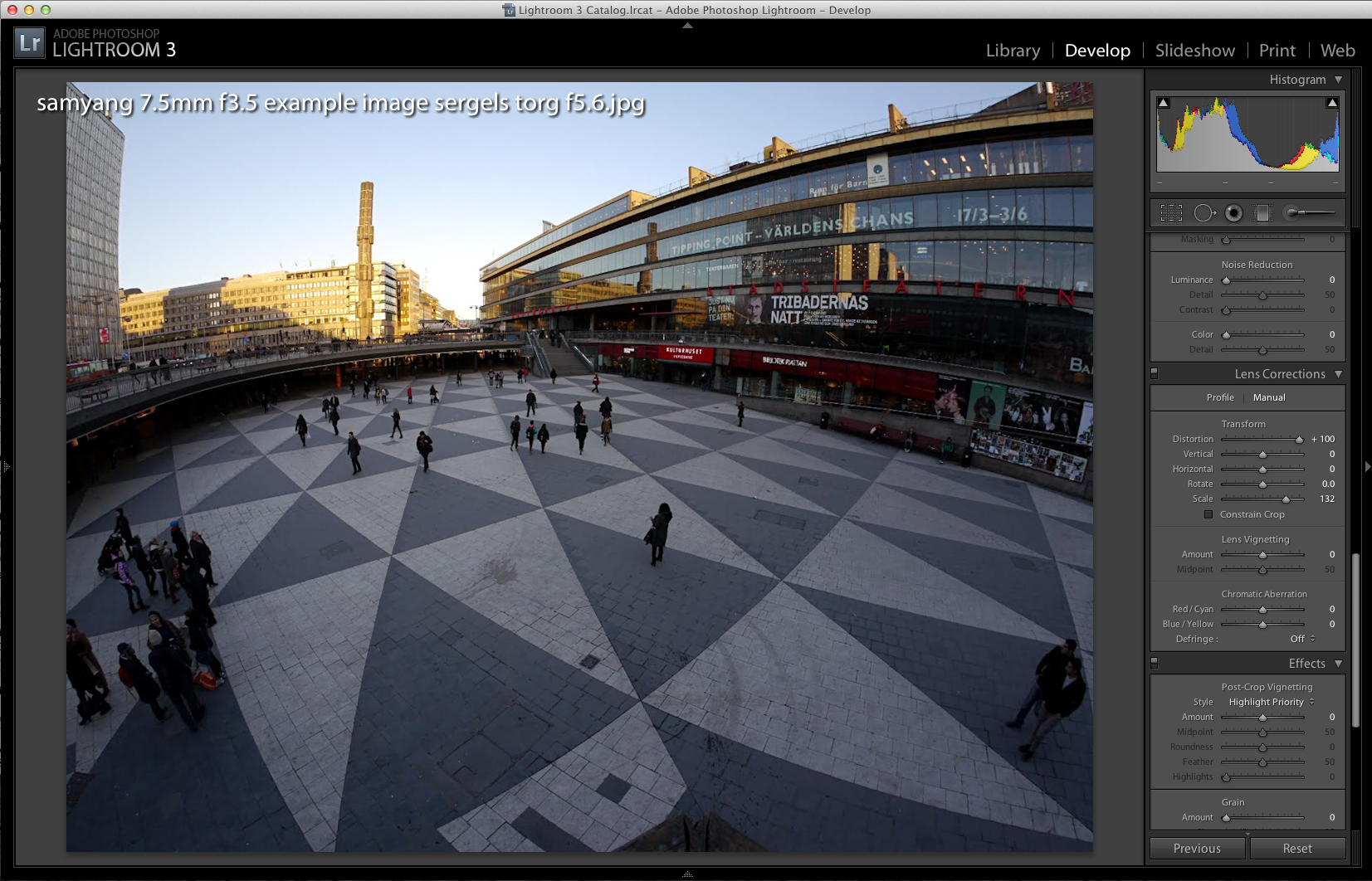Viewport: 1372px width, 881px height.
Task: Switch to the Profile tab in Lens Corrections
Action: click(x=1219, y=397)
